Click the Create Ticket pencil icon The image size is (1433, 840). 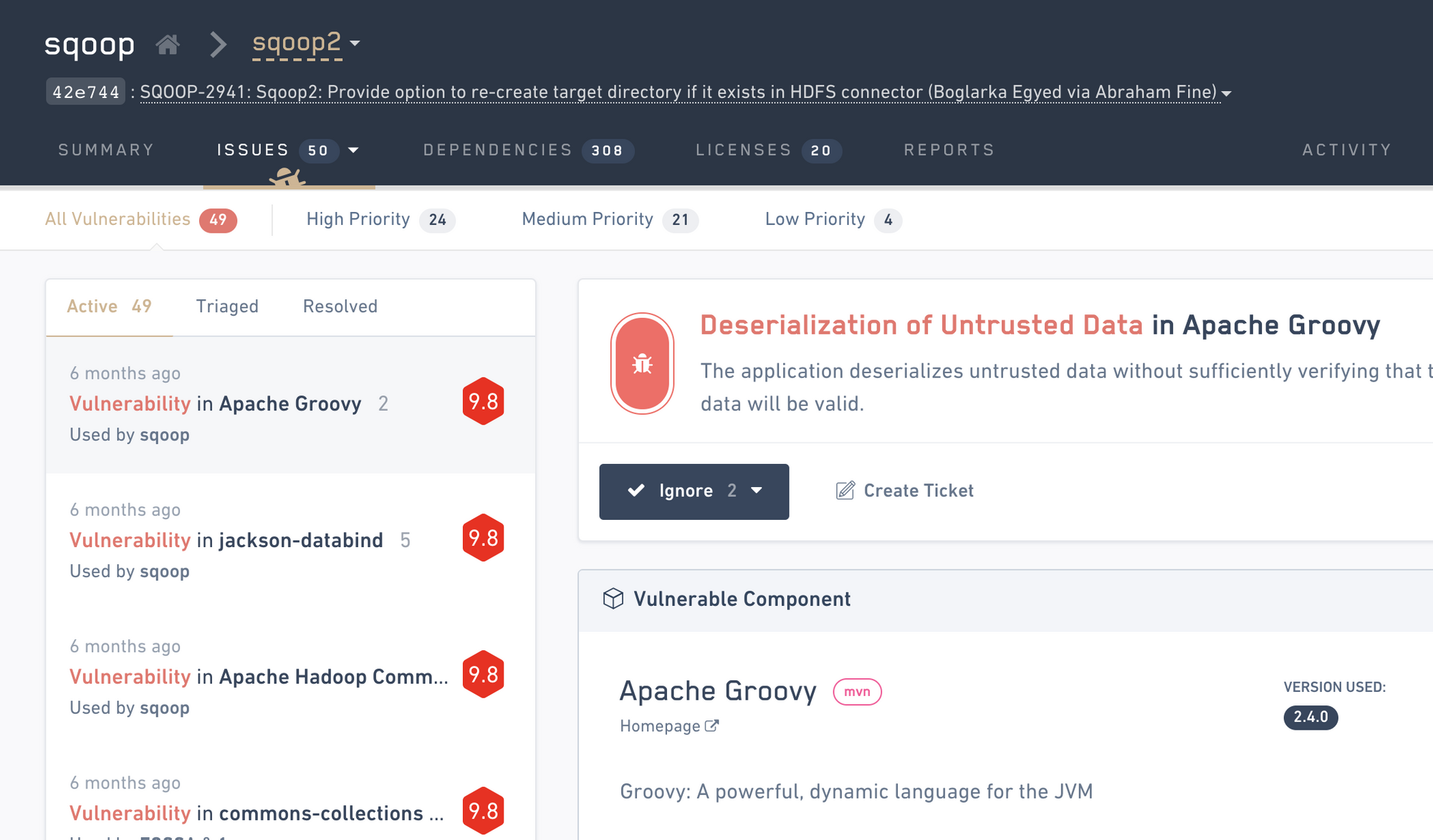click(x=845, y=490)
